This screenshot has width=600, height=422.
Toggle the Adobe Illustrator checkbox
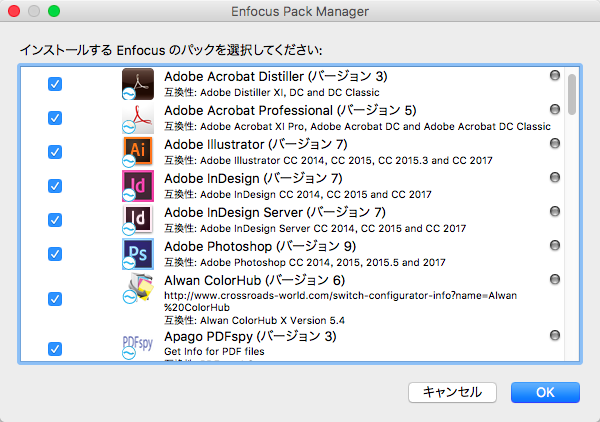click(x=55, y=152)
